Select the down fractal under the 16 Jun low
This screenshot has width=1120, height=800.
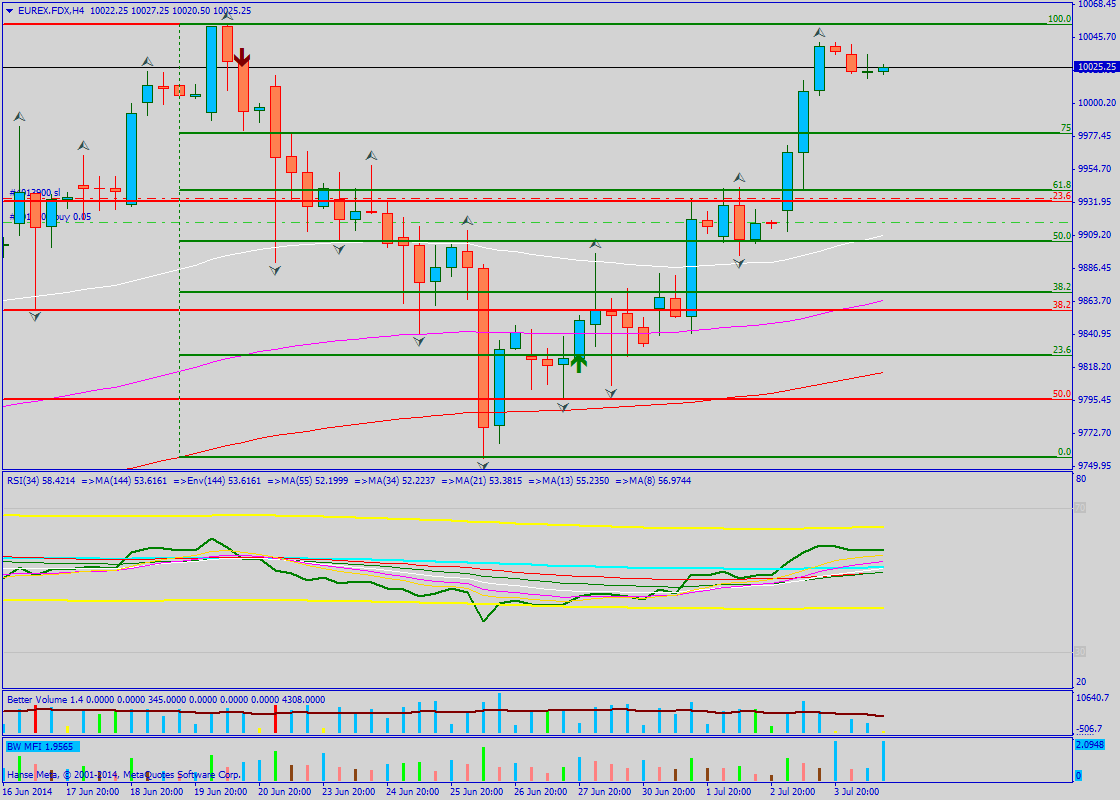click(35, 316)
